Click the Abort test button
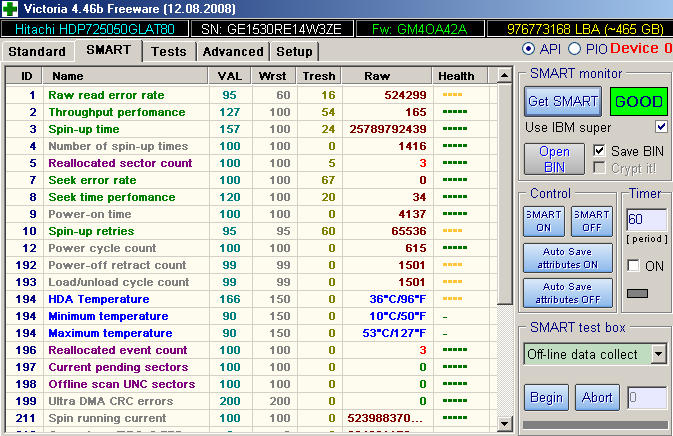The height and width of the screenshot is (436, 673). pyautogui.click(x=597, y=397)
